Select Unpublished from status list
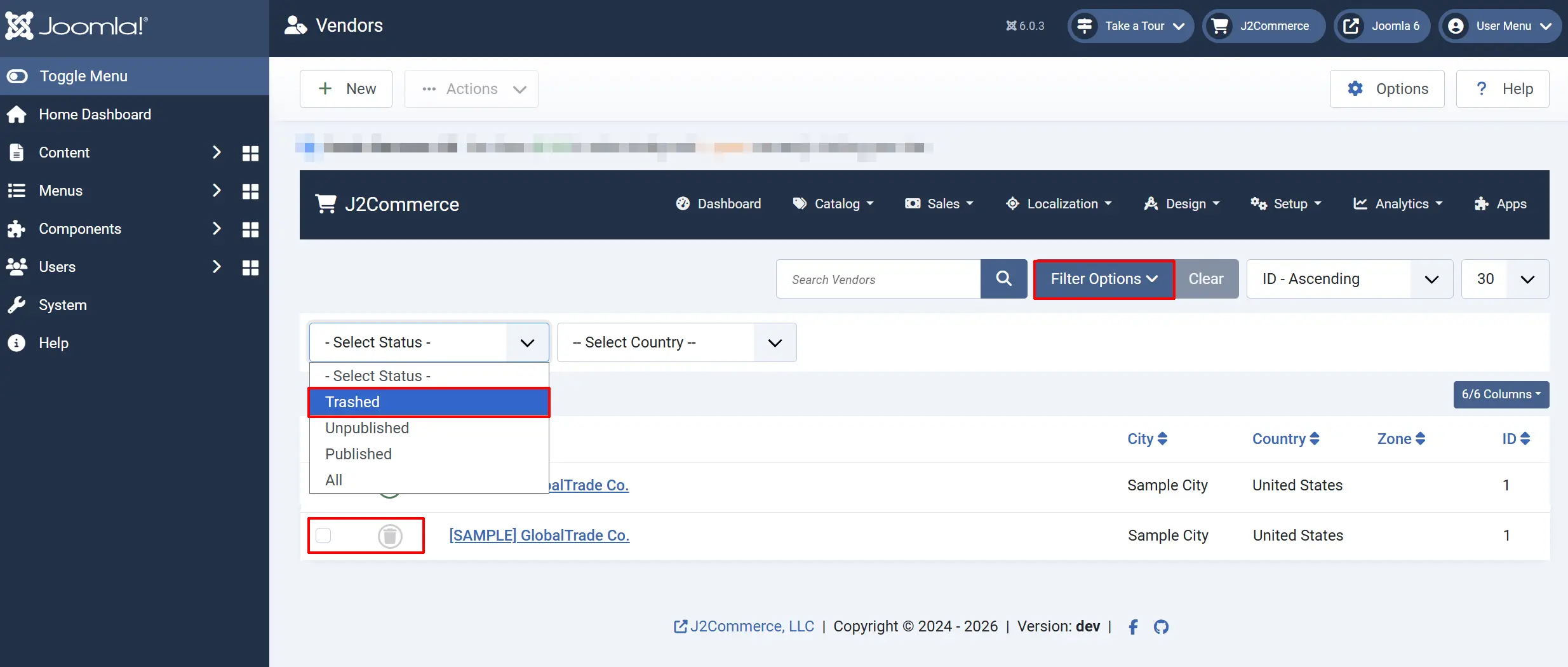 (429, 428)
